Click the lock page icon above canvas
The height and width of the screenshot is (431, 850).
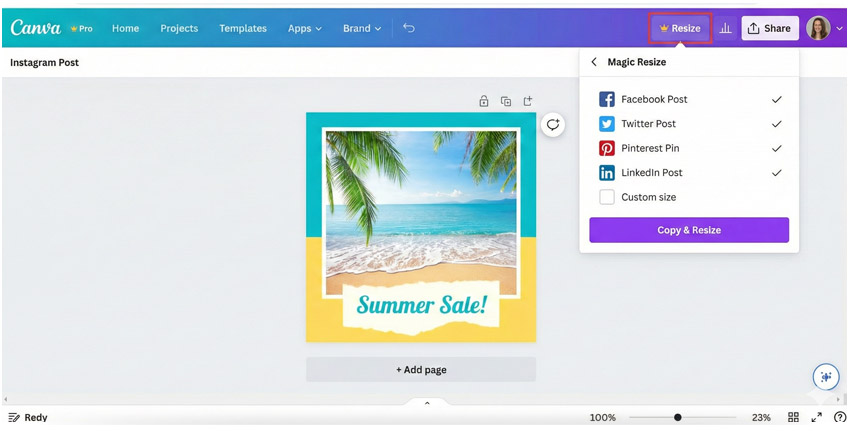[484, 101]
